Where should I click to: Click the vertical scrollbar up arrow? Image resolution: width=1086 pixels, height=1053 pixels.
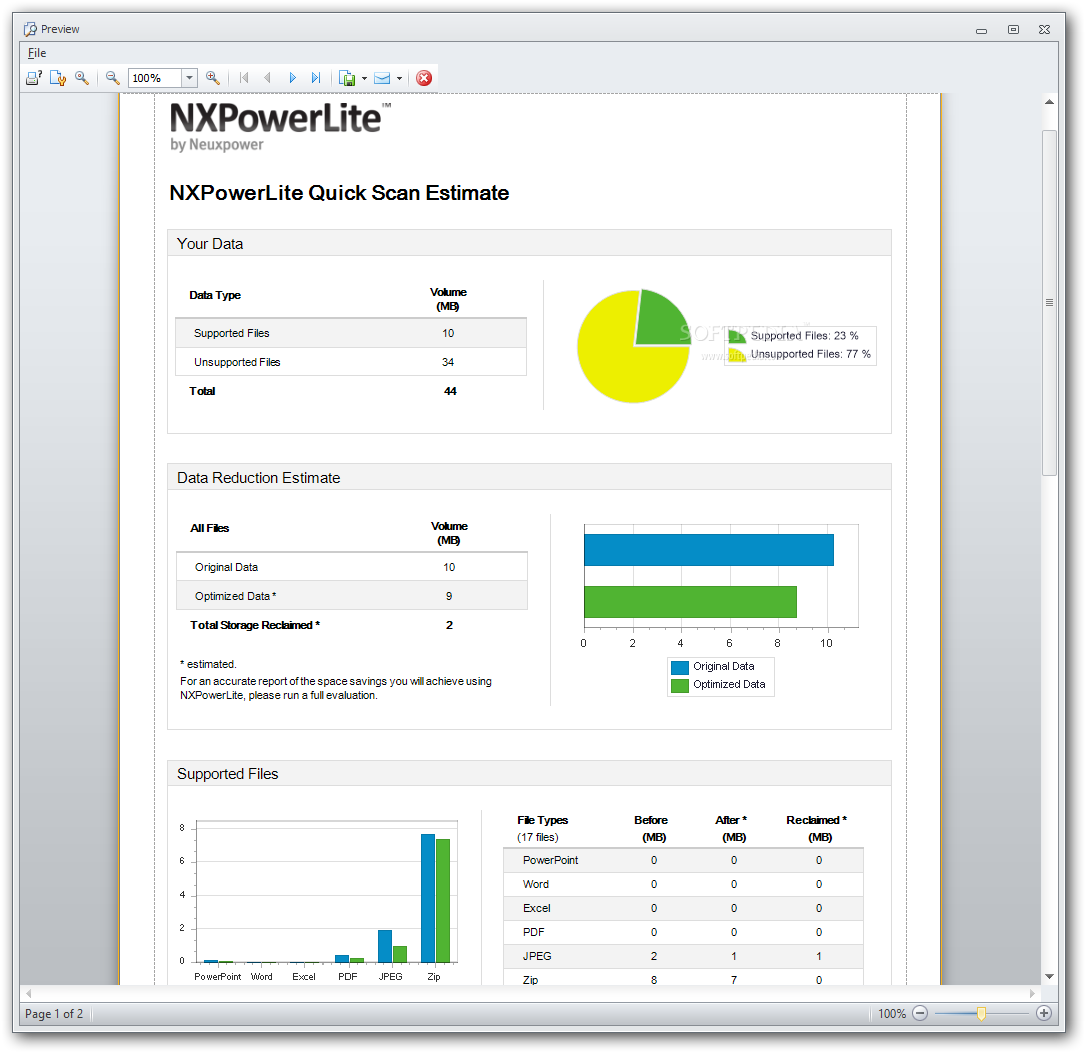[x=1049, y=102]
